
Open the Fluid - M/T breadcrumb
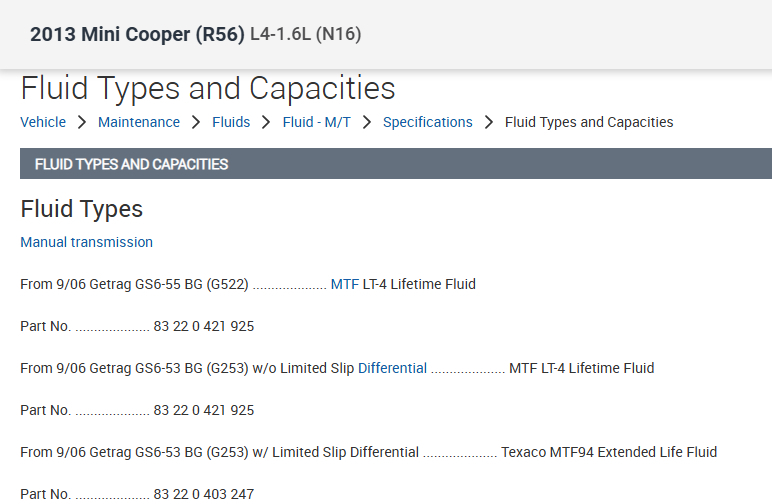pyautogui.click(x=316, y=122)
